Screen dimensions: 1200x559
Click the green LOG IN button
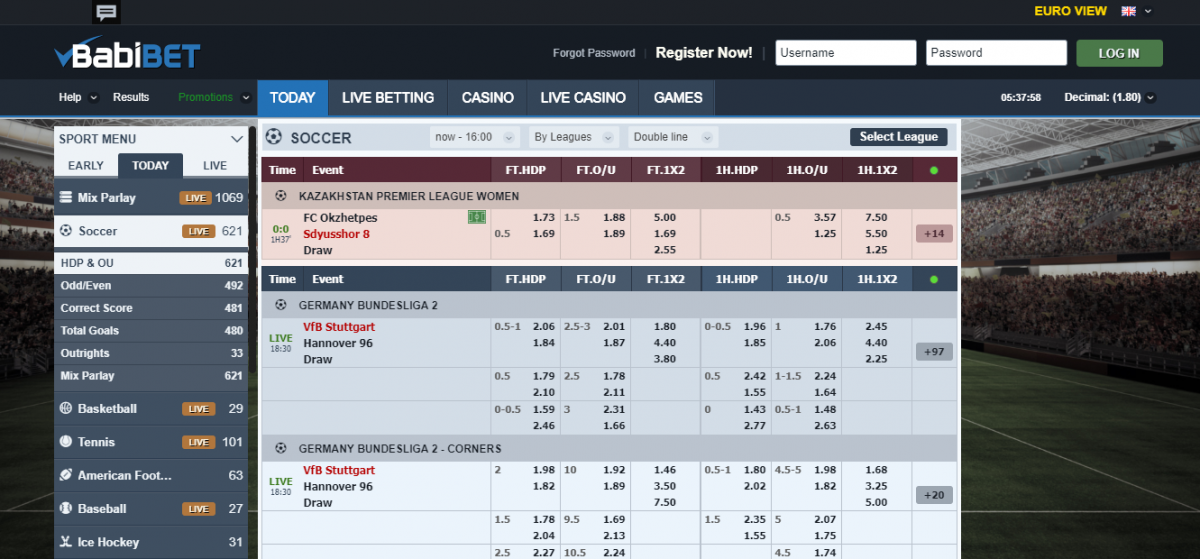click(1119, 53)
